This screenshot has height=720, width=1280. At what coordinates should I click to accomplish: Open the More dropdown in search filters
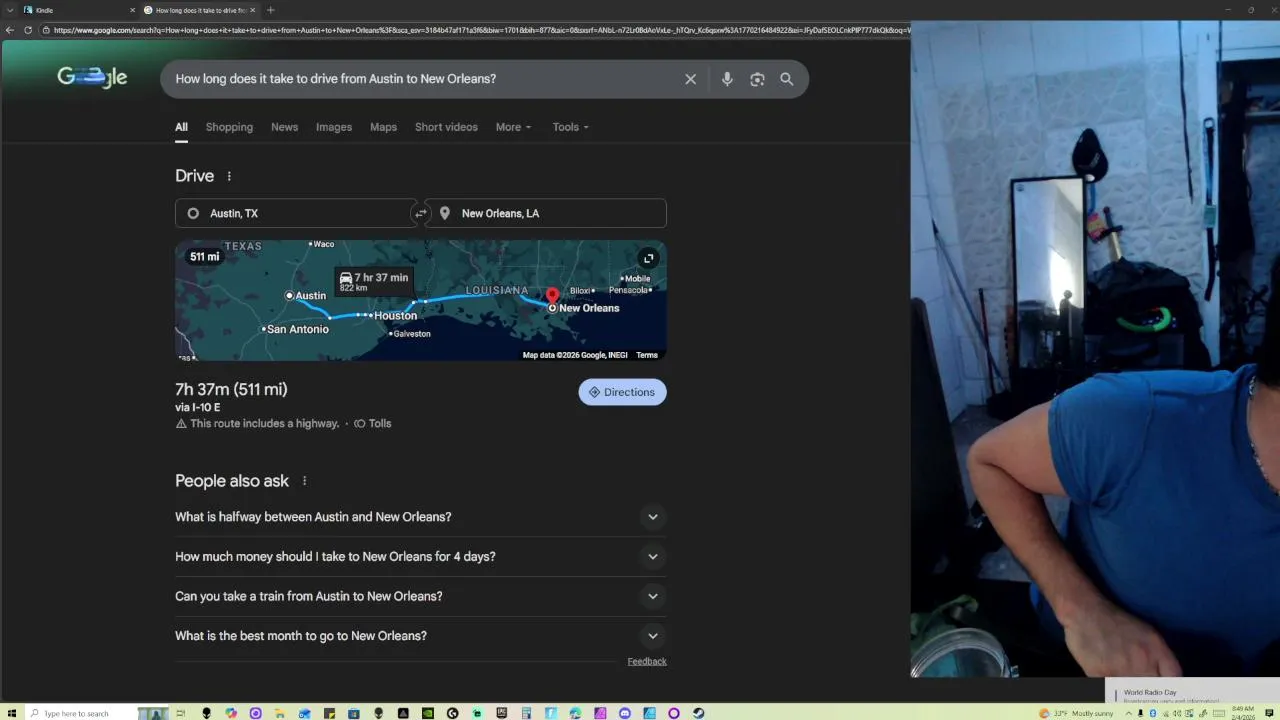(513, 127)
